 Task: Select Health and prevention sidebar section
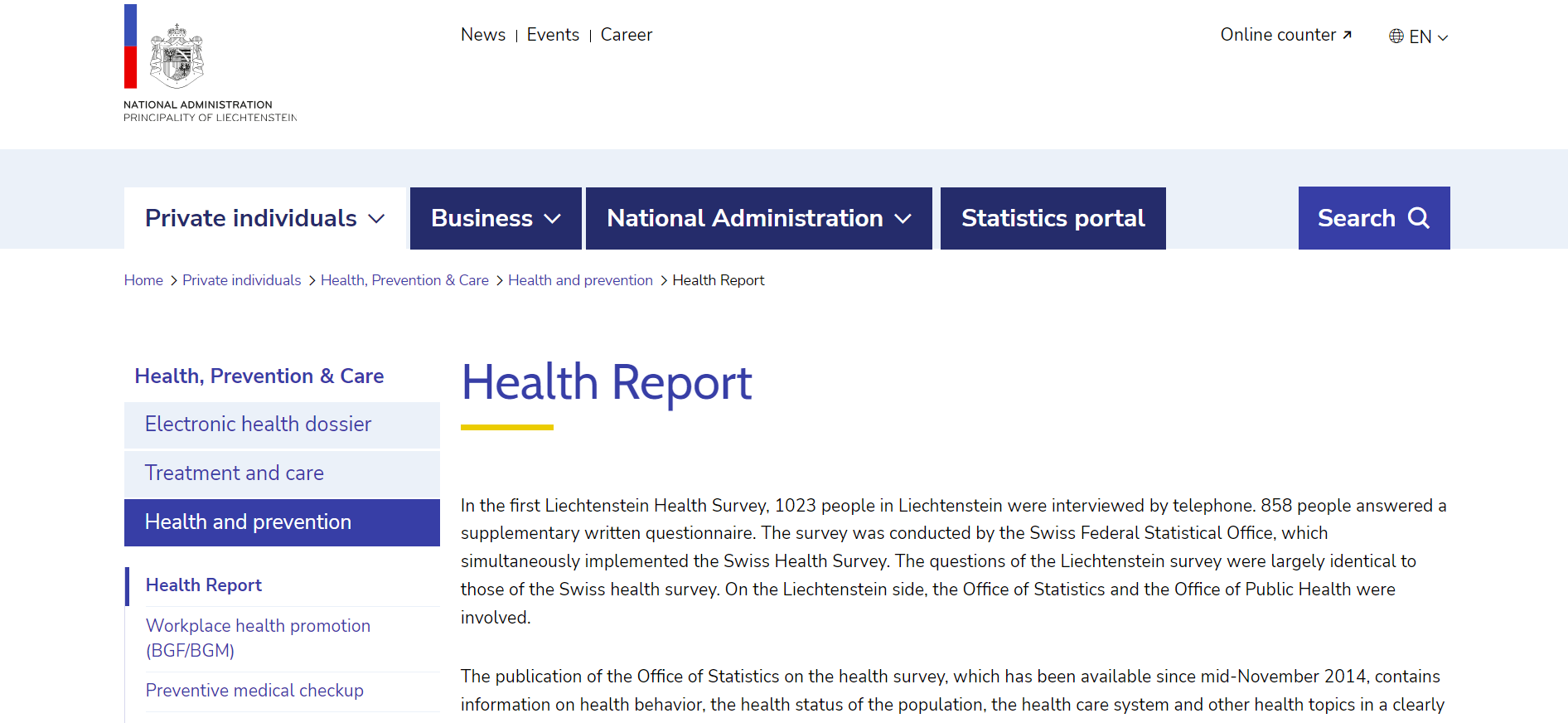click(248, 522)
